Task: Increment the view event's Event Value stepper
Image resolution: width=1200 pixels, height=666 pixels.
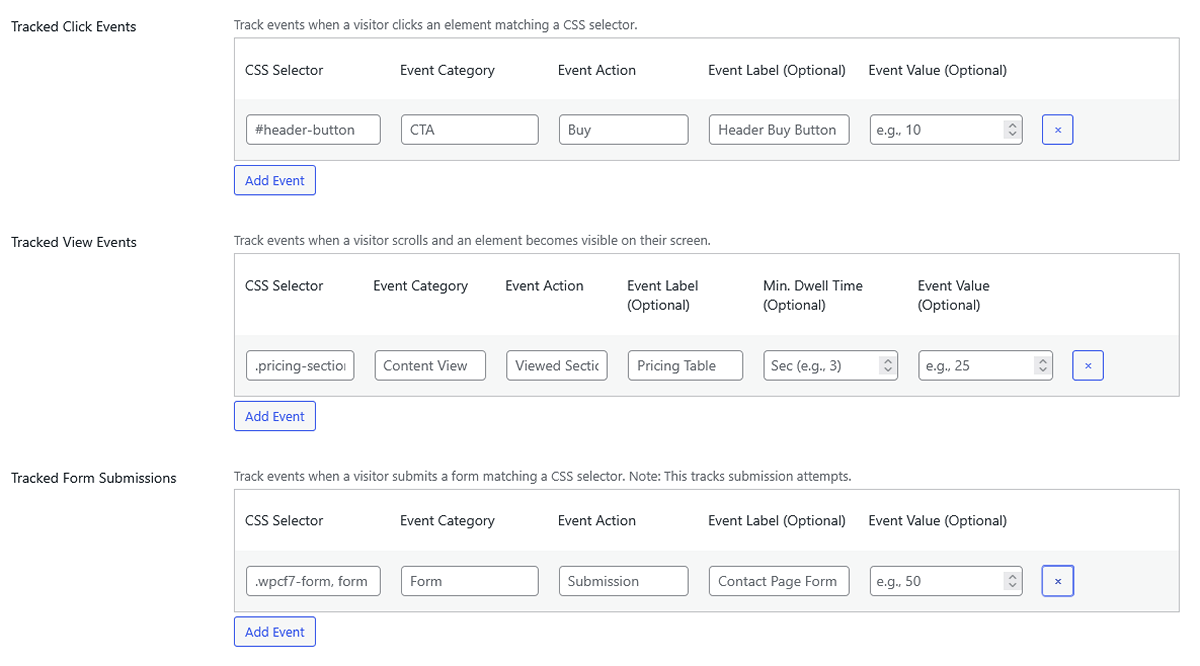Action: tap(1043, 360)
